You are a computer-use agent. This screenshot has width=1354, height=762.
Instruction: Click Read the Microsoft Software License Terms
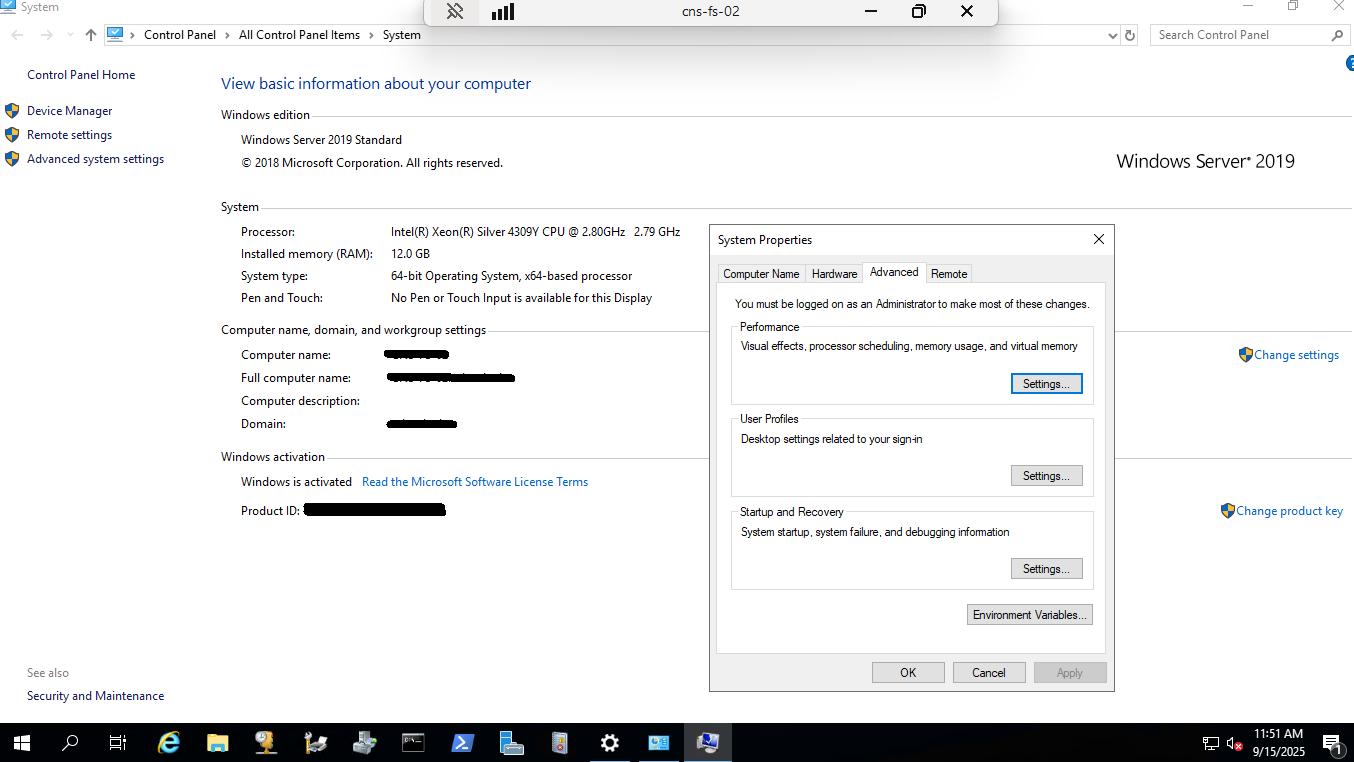pyautogui.click(x=475, y=481)
